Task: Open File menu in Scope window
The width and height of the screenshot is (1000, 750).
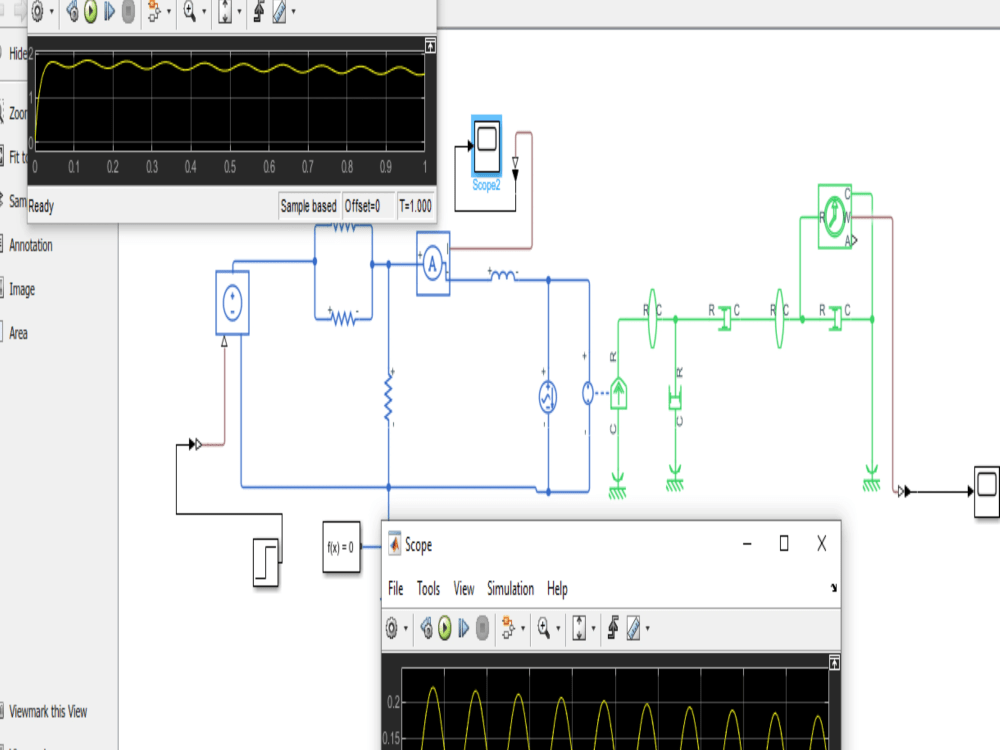Action: click(395, 589)
